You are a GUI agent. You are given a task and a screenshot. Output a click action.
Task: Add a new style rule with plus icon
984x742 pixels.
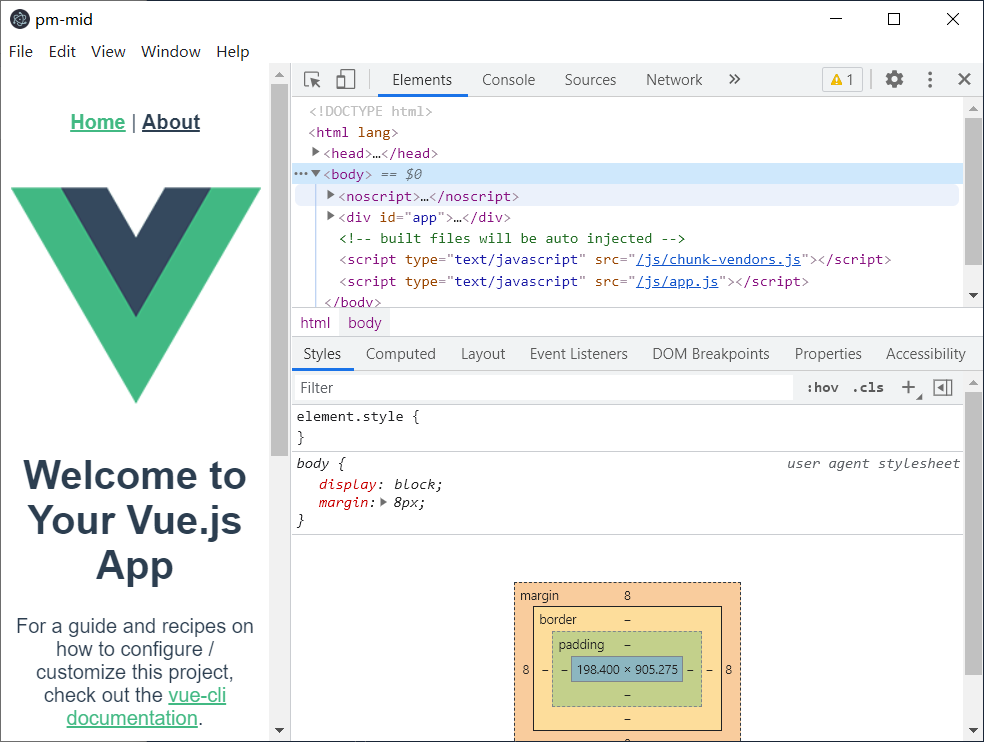[x=908, y=387]
